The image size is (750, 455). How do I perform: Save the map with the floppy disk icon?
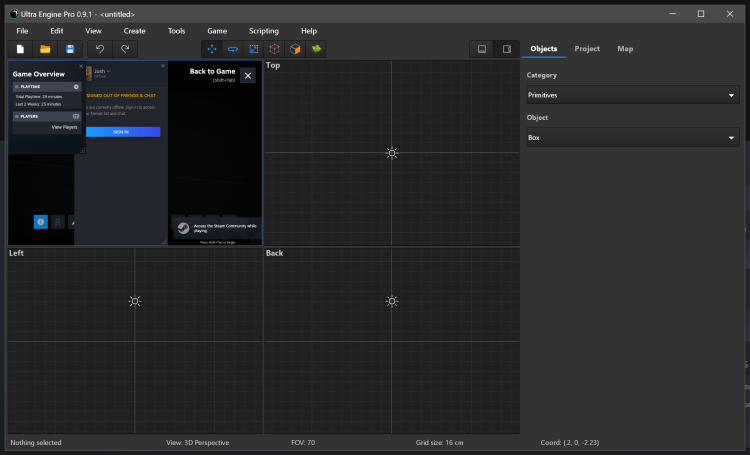70,49
